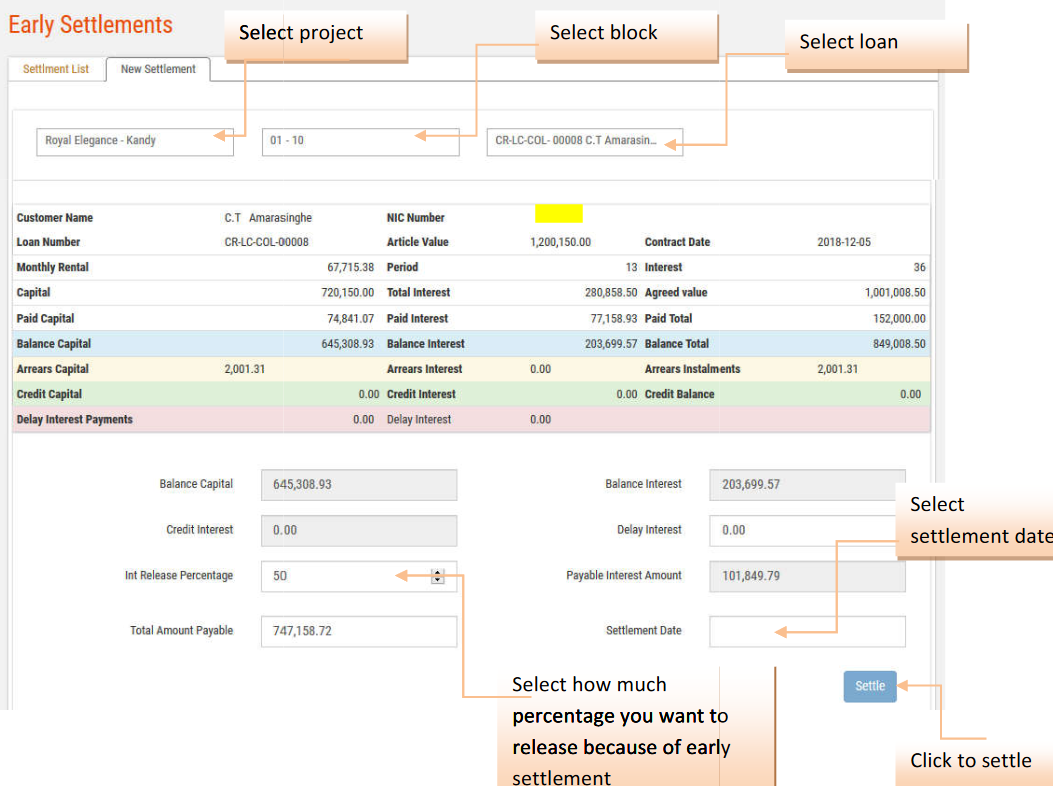Click the Payable Interest Amount field
The width and height of the screenshot is (1053, 786).
pos(807,576)
